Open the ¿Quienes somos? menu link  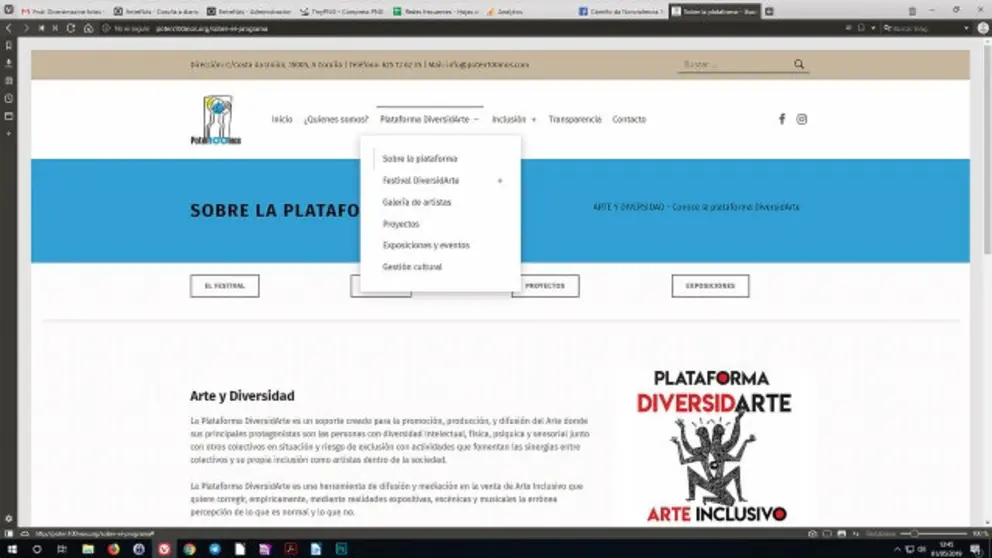[x=336, y=119]
